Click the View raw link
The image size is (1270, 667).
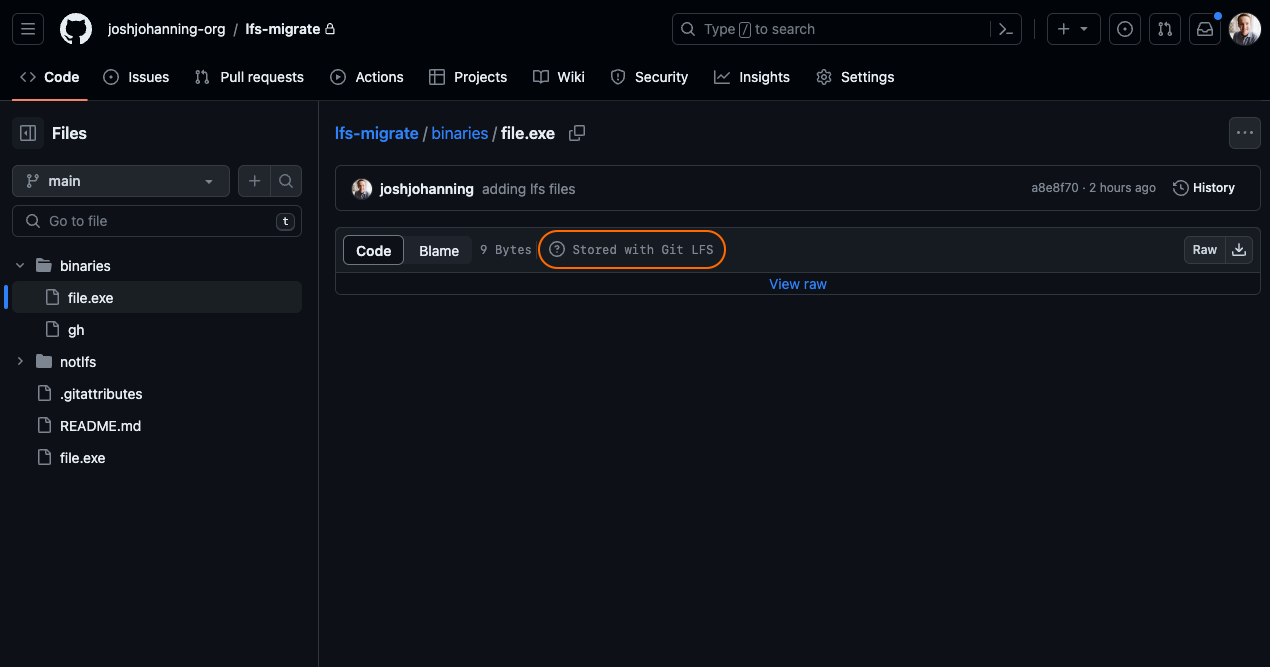coord(797,284)
